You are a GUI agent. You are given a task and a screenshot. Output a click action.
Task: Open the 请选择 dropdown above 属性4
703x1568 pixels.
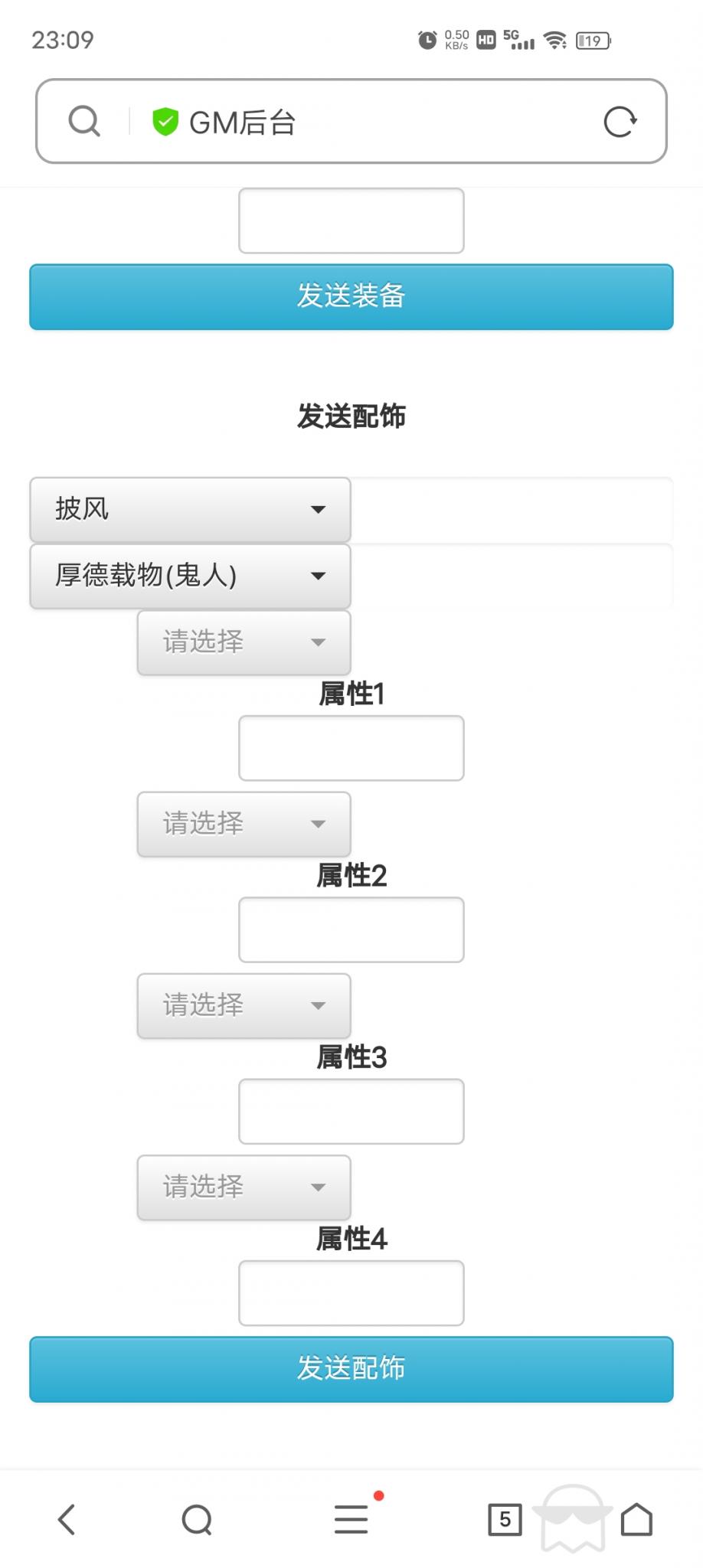point(243,1187)
